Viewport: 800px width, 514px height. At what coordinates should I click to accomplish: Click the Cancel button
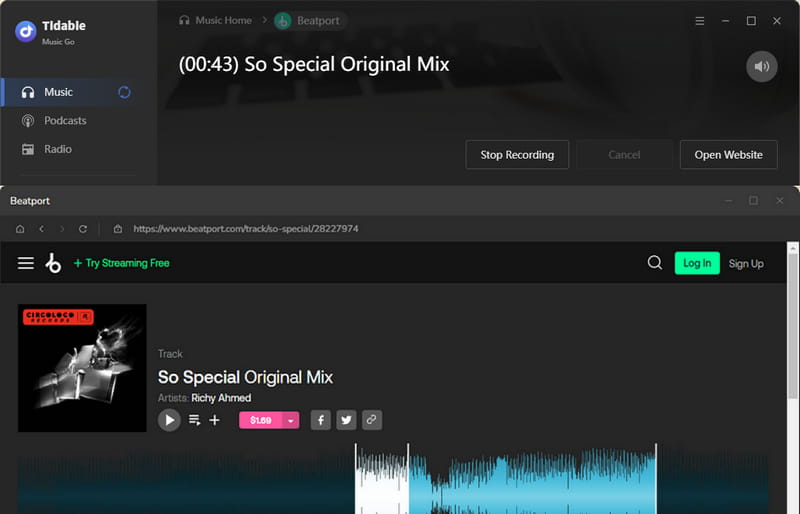(624, 155)
